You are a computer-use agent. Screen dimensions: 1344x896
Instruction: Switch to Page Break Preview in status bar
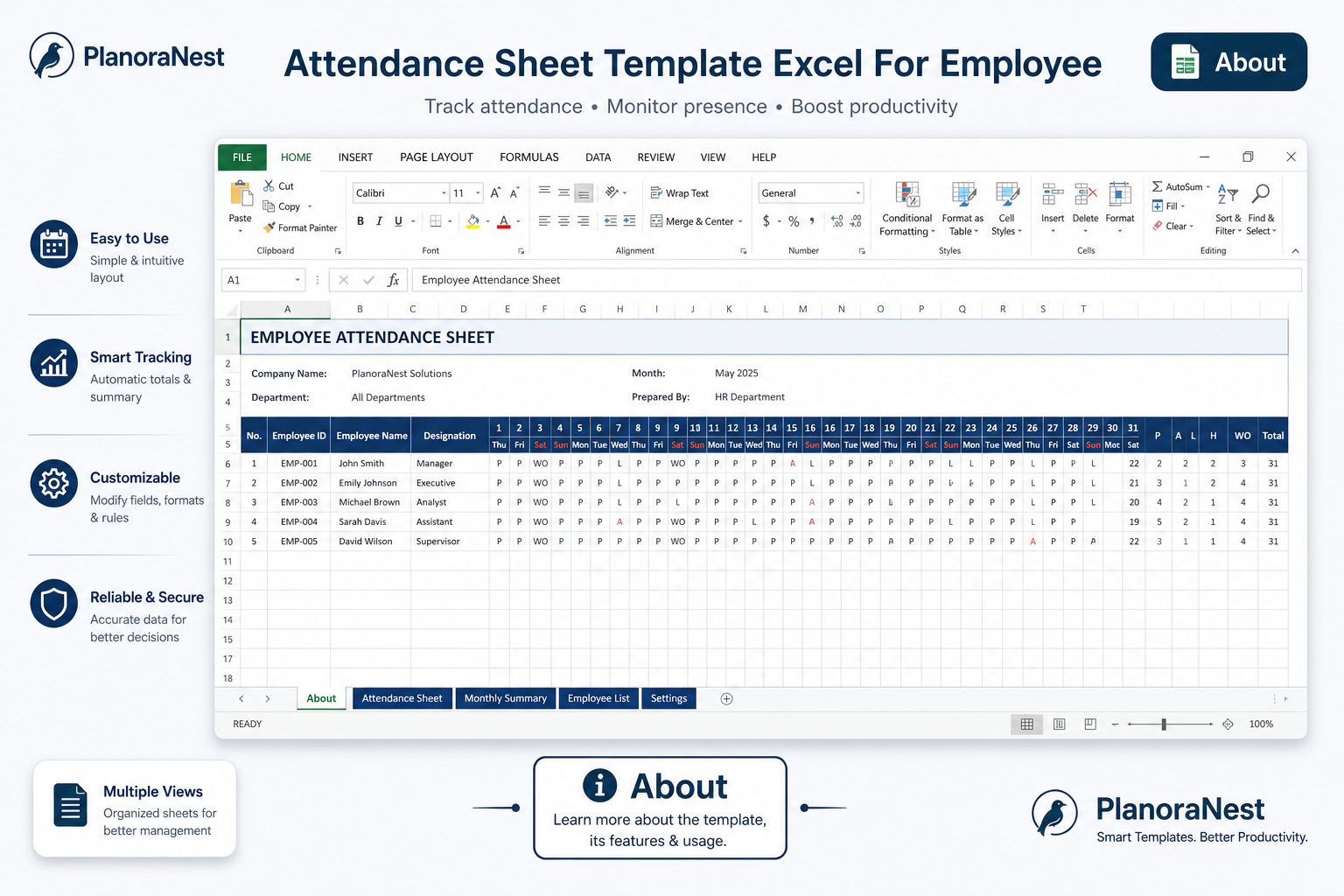point(1090,724)
